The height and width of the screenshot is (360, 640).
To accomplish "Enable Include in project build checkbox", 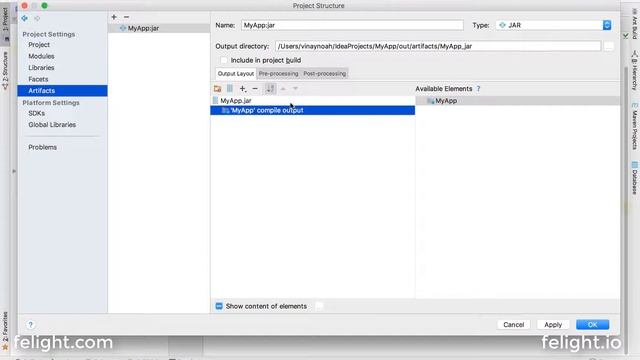I will click(x=224, y=60).
